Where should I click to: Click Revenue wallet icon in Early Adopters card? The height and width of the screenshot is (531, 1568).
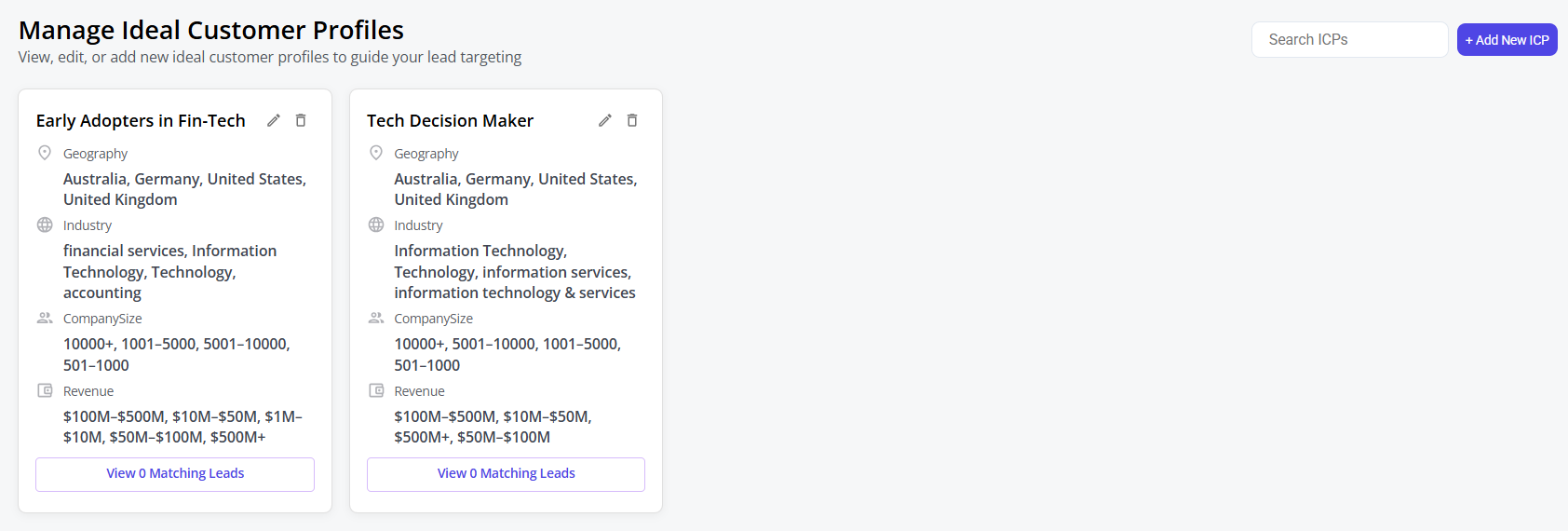click(x=45, y=390)
